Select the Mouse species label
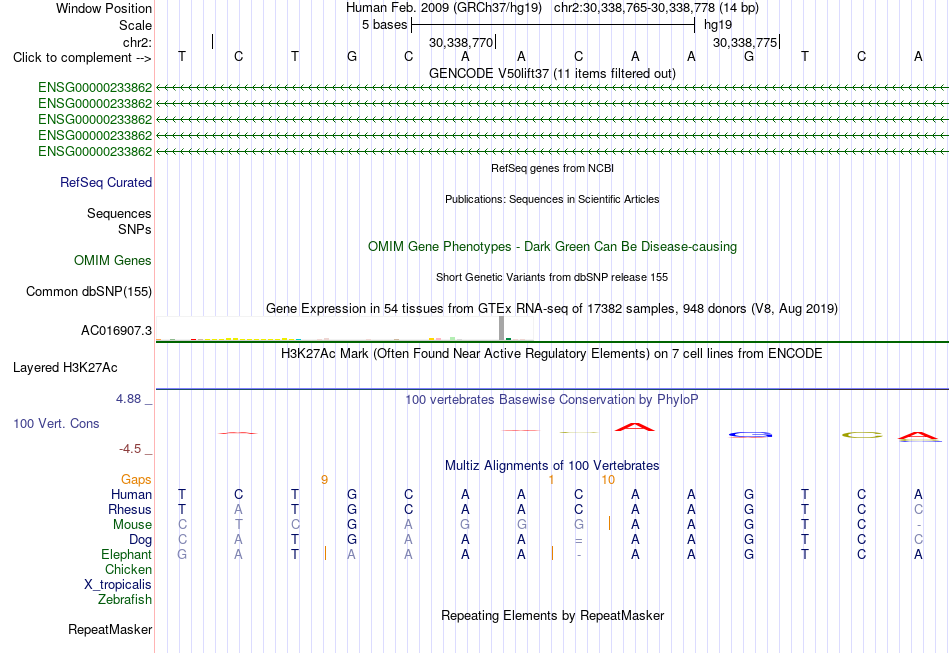The image size is (950, 653). (132, 525)
